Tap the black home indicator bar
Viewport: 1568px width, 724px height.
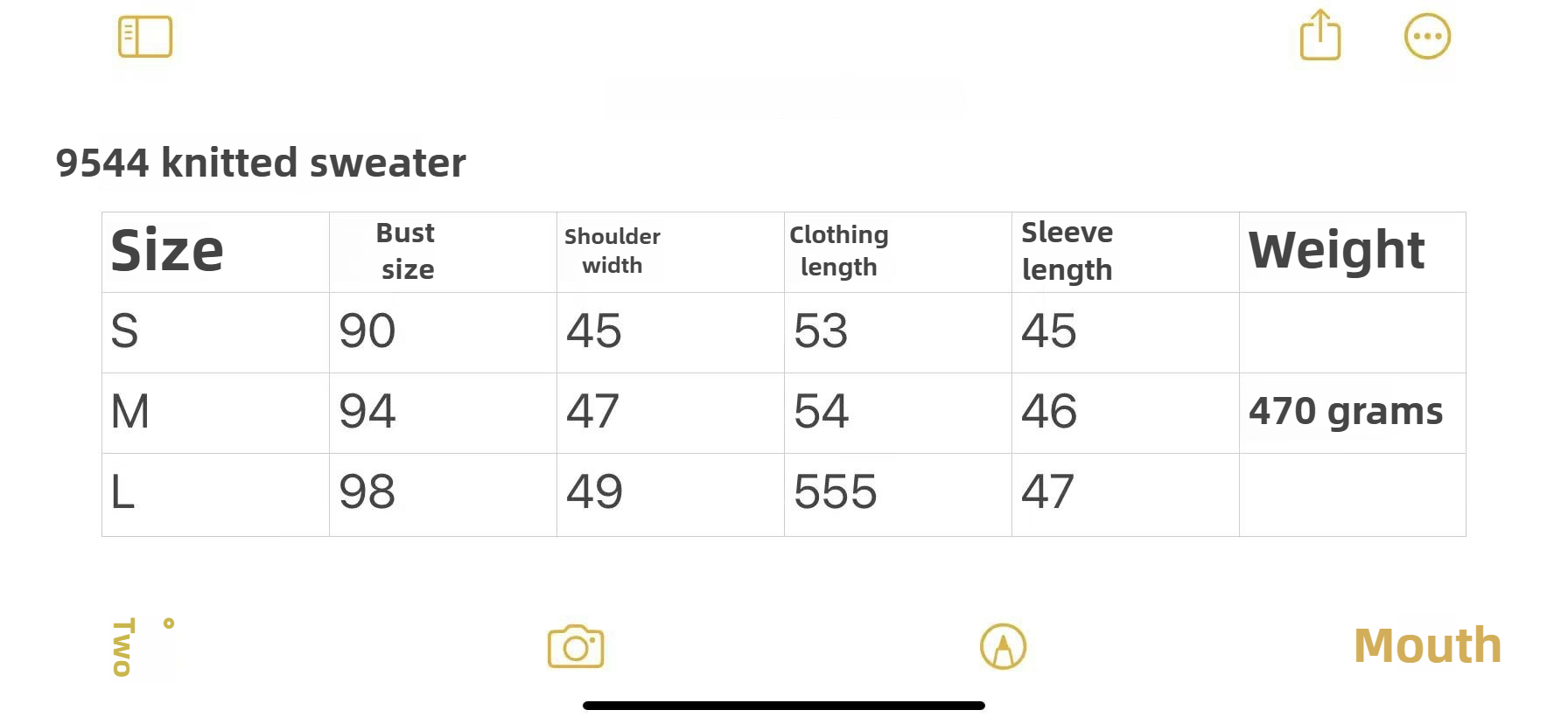[784, 706]
